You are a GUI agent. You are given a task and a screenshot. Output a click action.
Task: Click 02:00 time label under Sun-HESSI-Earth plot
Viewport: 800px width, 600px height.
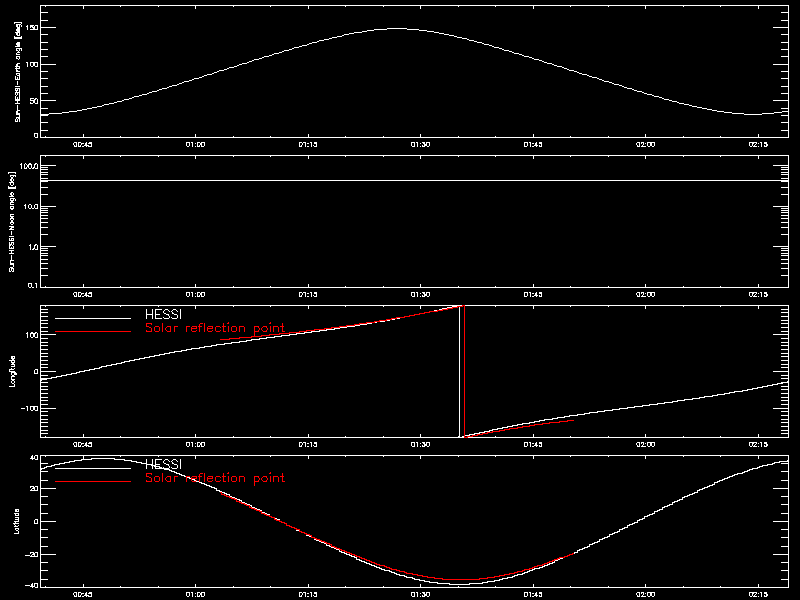(x=645, y=145)
